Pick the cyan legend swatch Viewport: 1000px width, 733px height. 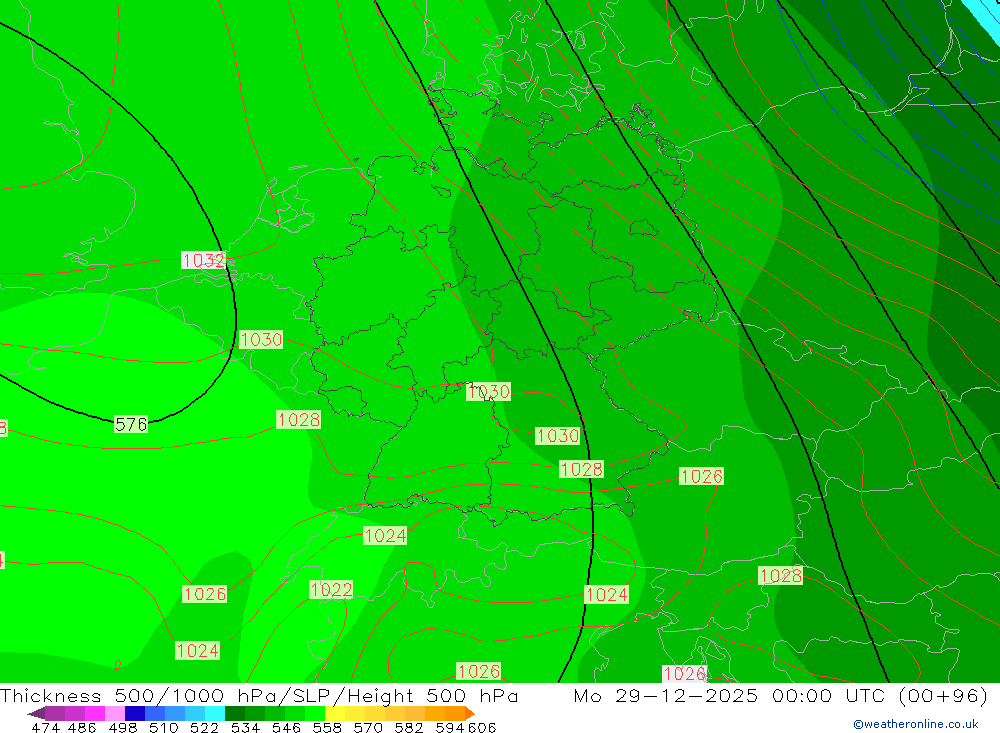click(215, 713)
